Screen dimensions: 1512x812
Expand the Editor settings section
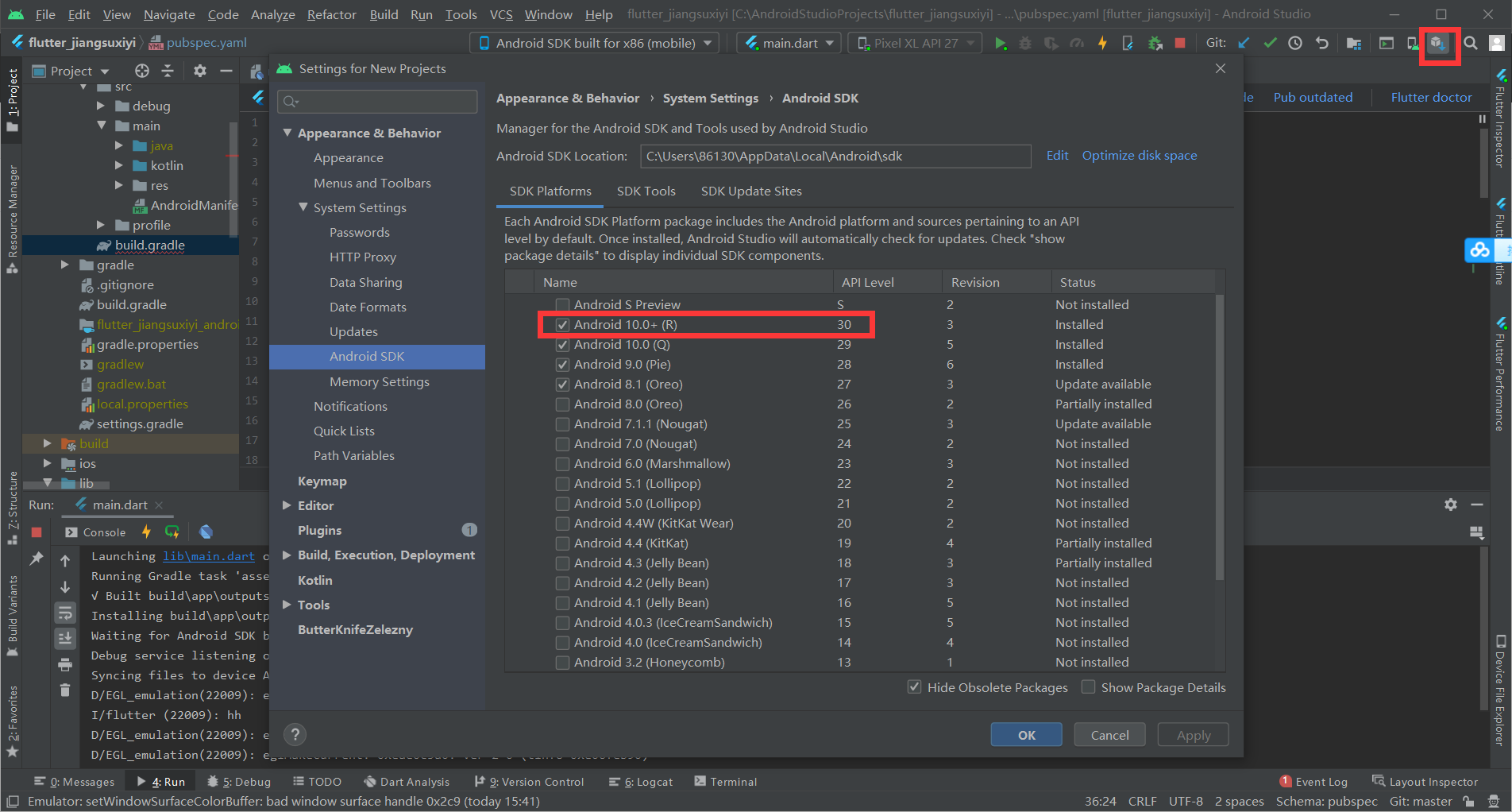pyautogui.click(x=287, y=505)
